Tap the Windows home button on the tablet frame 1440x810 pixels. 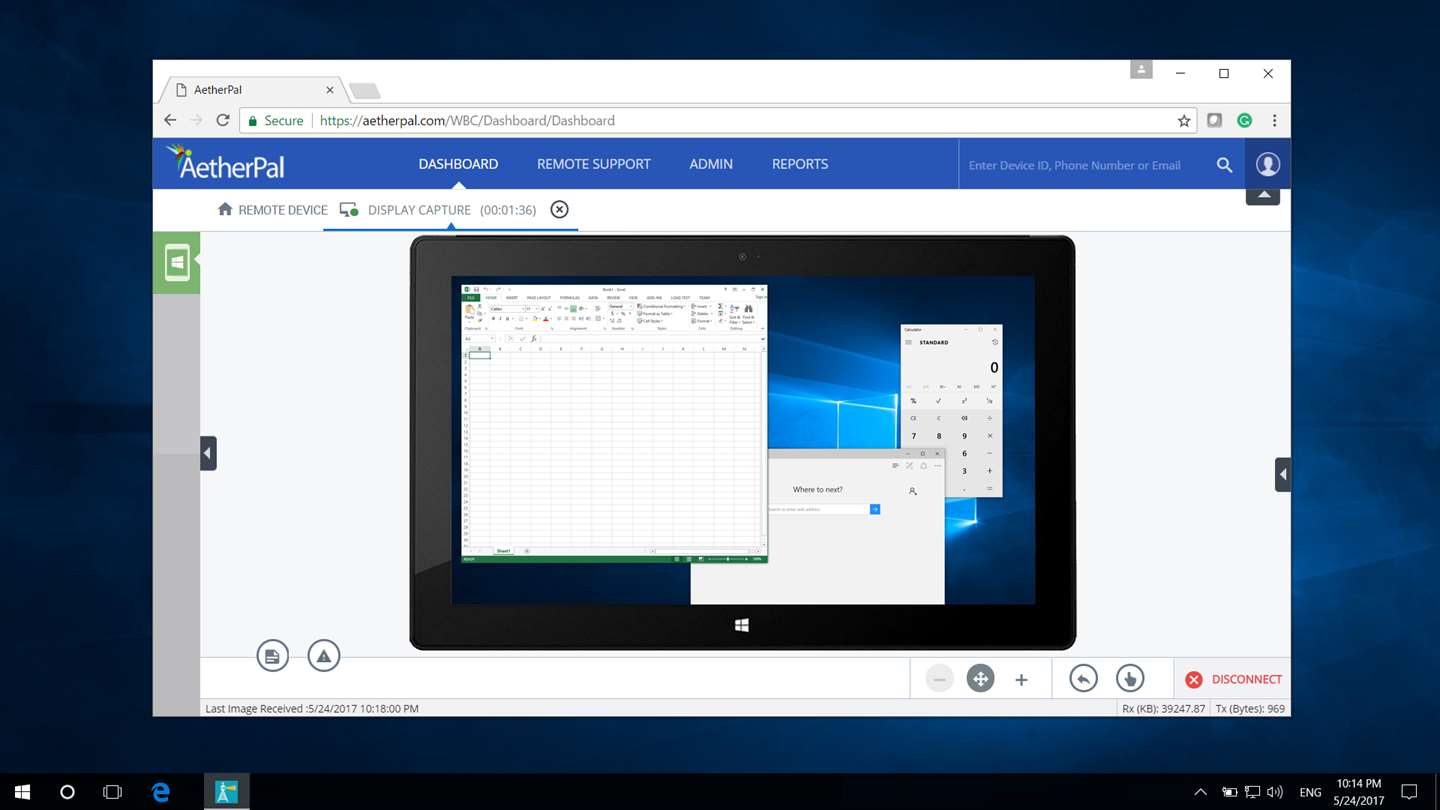pos(742,625)
